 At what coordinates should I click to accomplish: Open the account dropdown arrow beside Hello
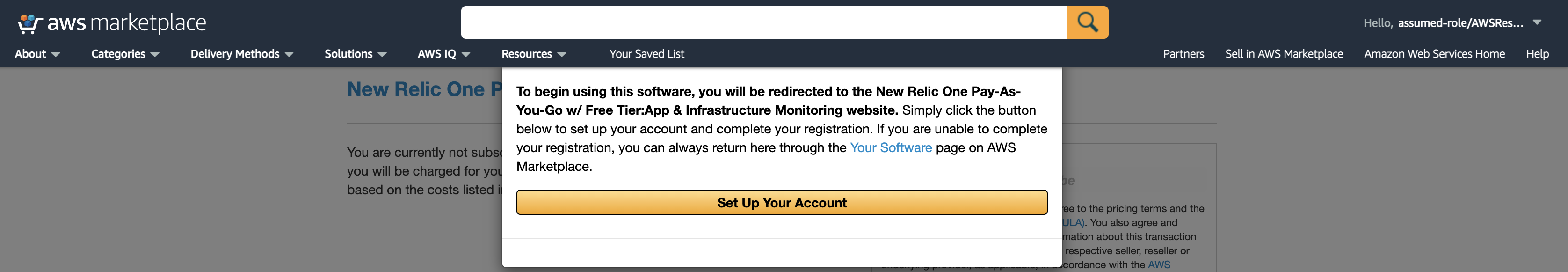pyautogui.click(x=1537, y=22)
